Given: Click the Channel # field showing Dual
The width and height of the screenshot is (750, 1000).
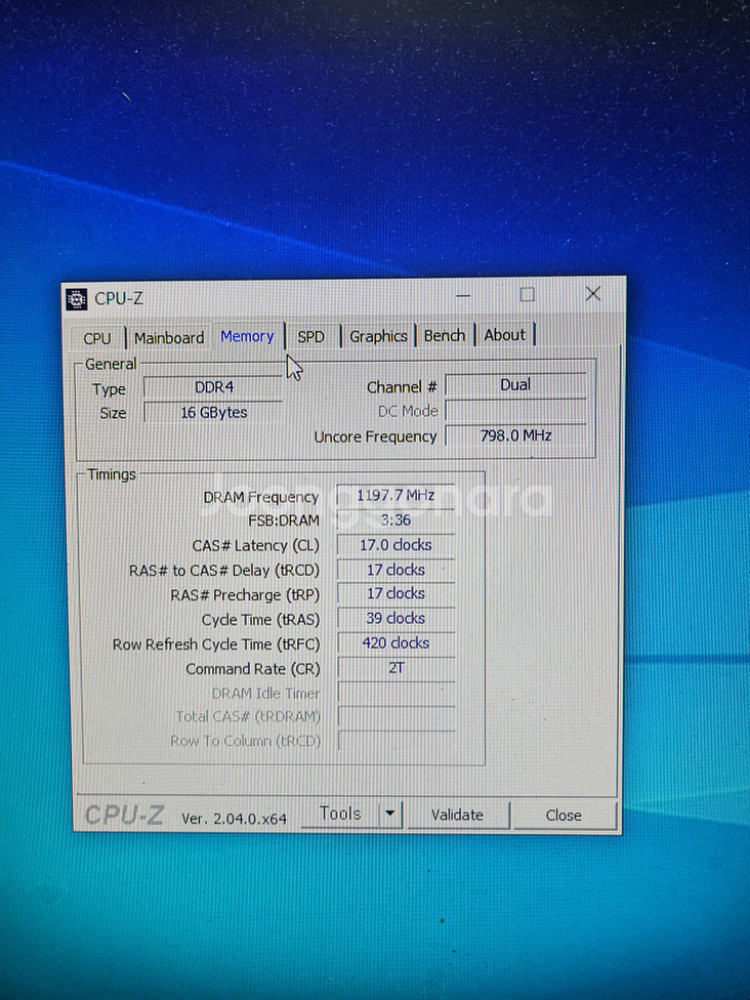Looking at the screenshot, I should coord(515,385).
